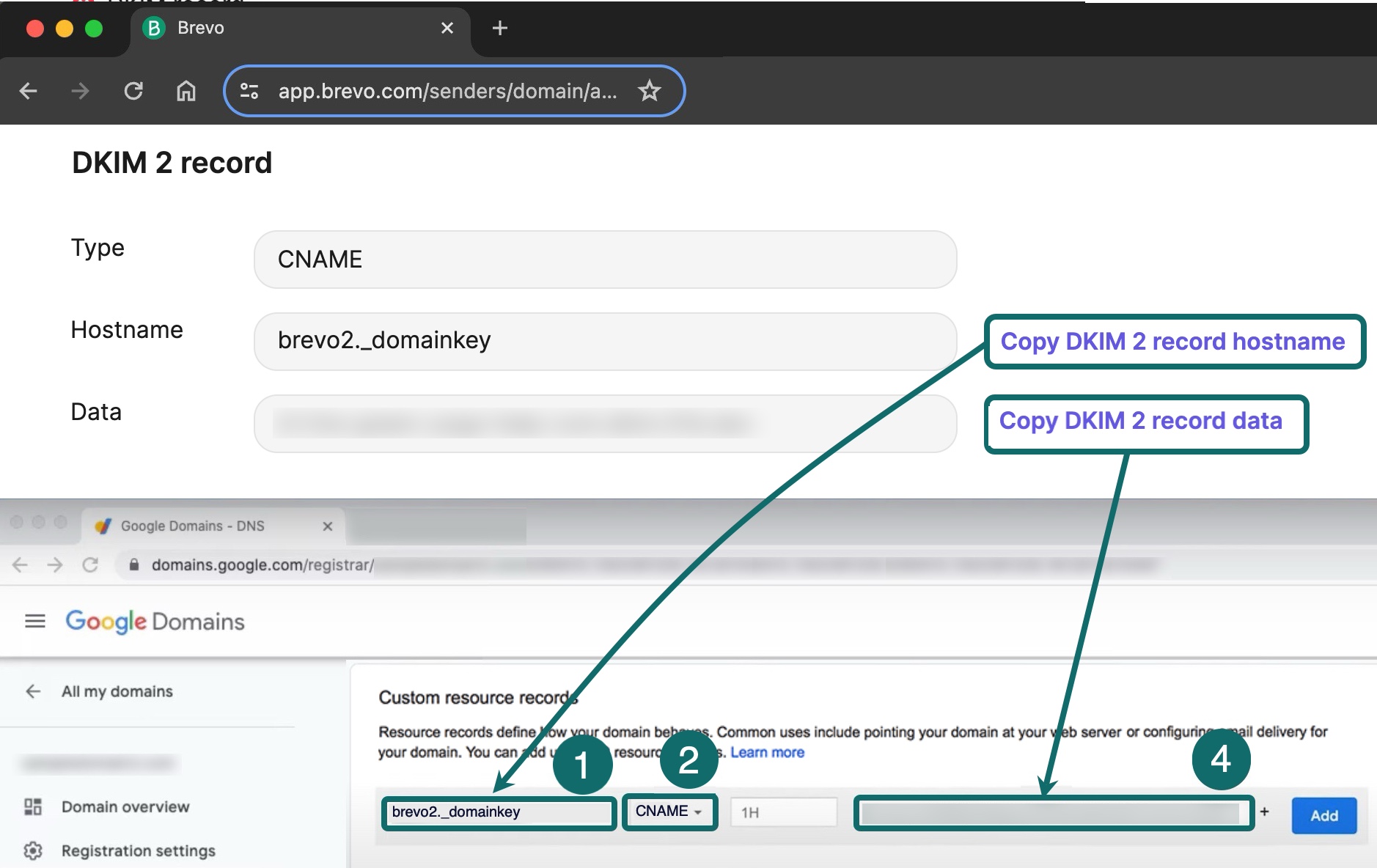Click the Registration settings gear icon
The height and width of the screenshot is (868, 1377).
tap(33, 850)
